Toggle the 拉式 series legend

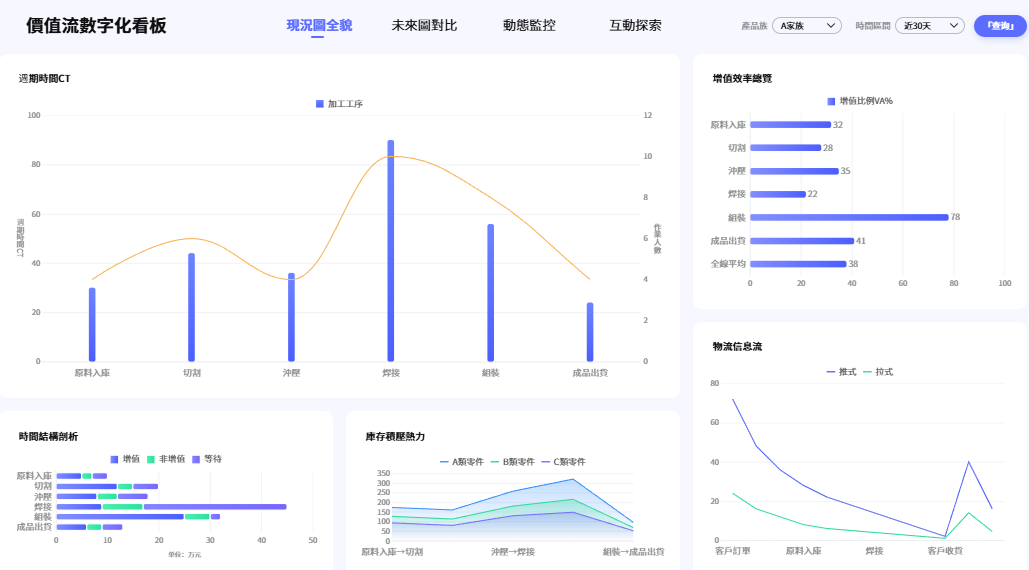pos(878,372)
